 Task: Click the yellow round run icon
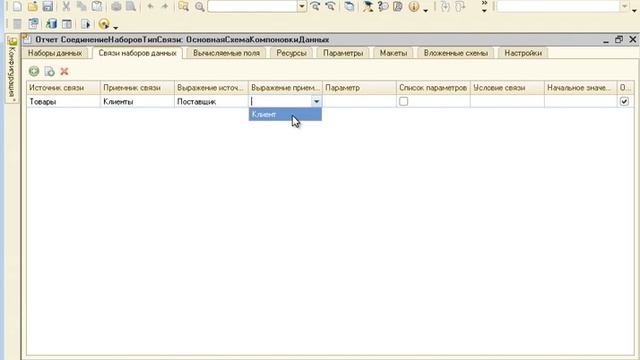104,24
